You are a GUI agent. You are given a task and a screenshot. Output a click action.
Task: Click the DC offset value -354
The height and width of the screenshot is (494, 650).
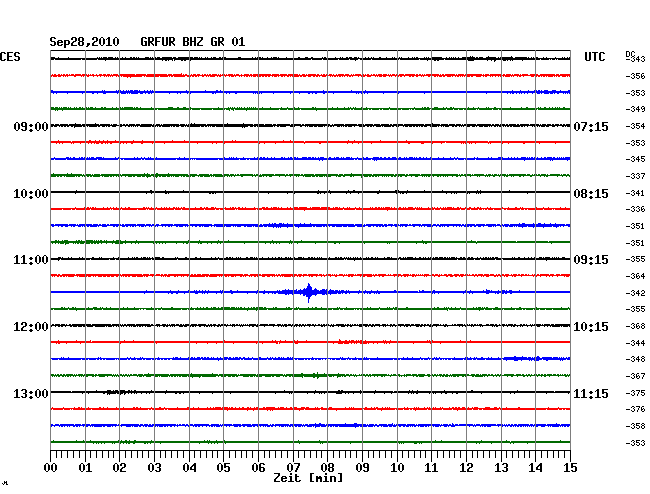[635, 126]
